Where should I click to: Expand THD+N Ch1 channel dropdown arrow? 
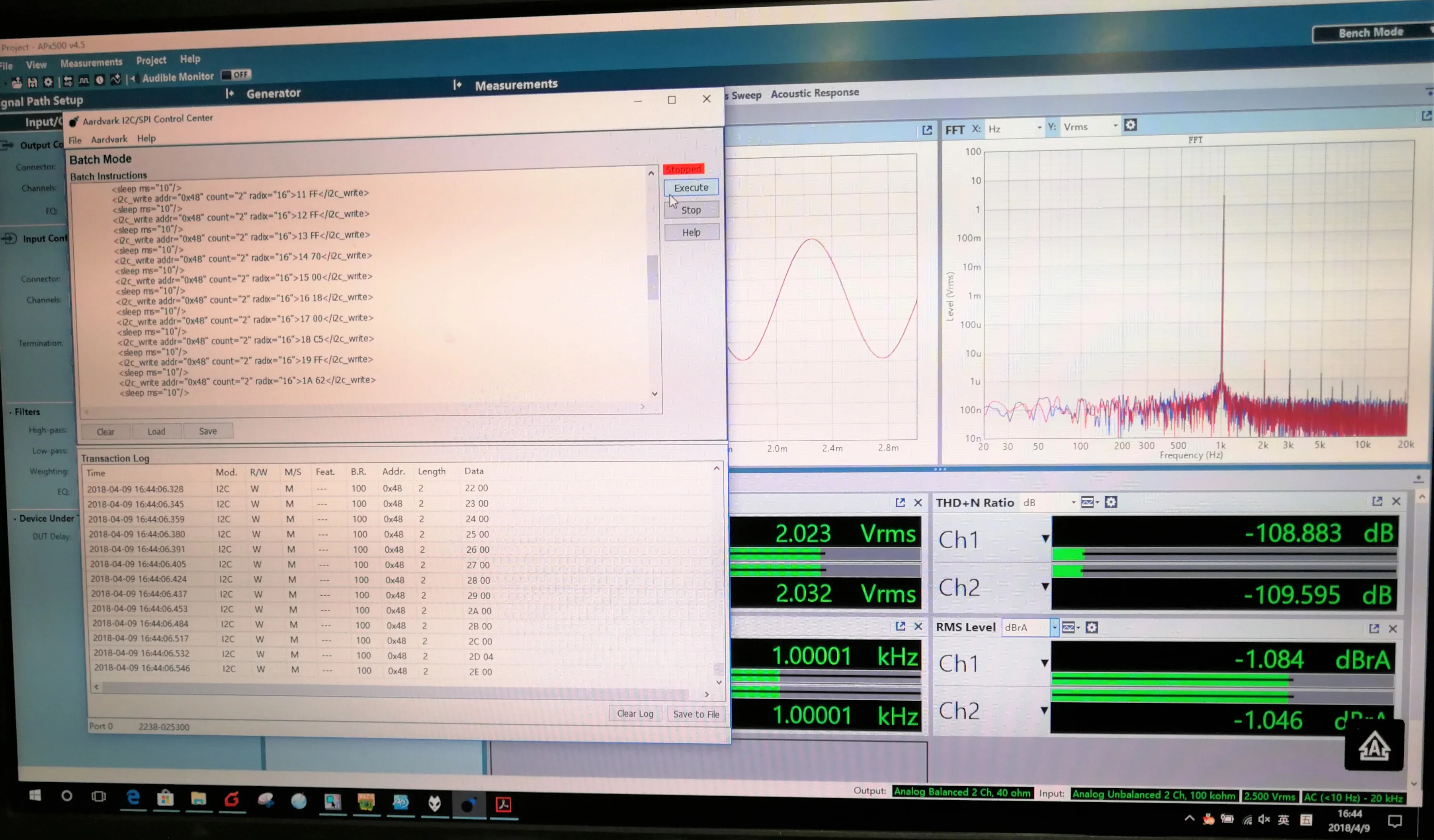pyautogui.click(x=1045, y=538)
